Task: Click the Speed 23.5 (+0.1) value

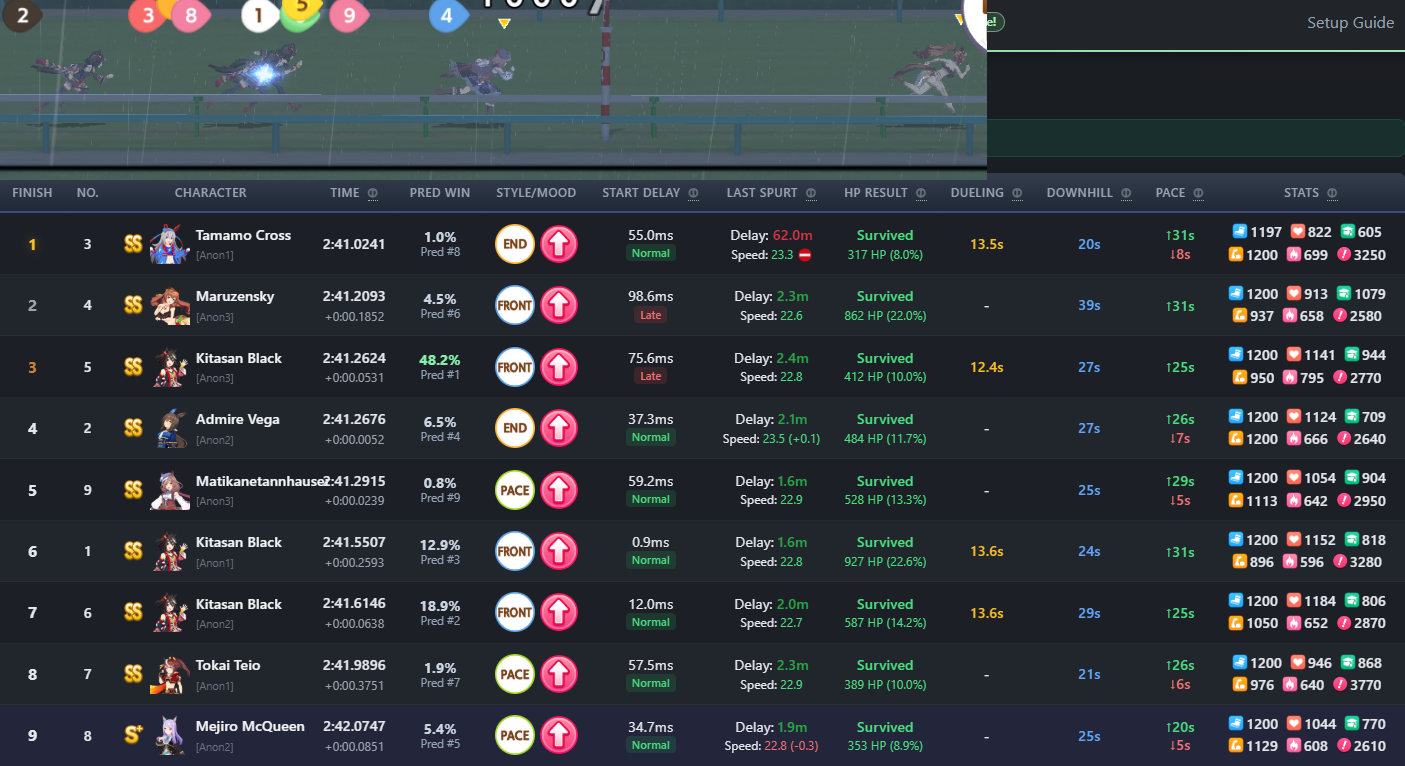Action: [x=771, y=438]
